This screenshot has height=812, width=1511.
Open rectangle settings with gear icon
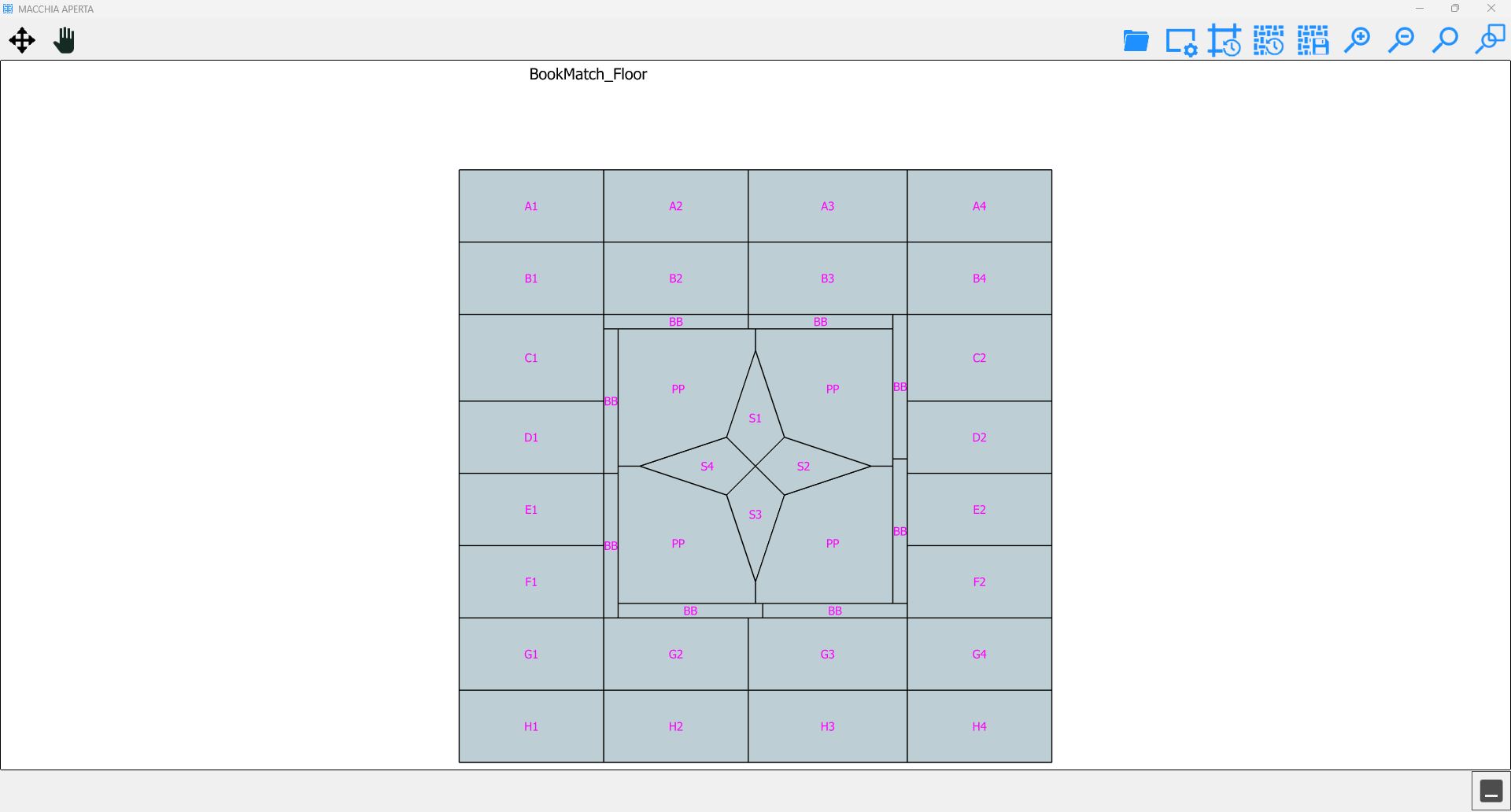(1180, 42)
